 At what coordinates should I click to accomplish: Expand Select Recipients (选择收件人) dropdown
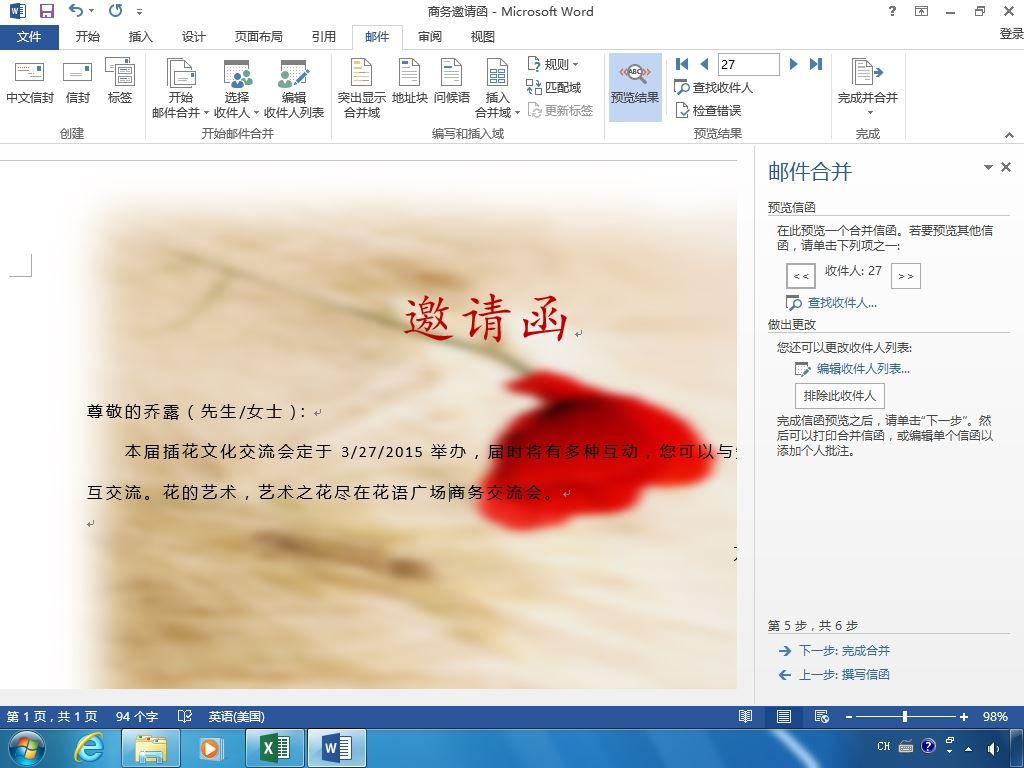pos(236,88)
